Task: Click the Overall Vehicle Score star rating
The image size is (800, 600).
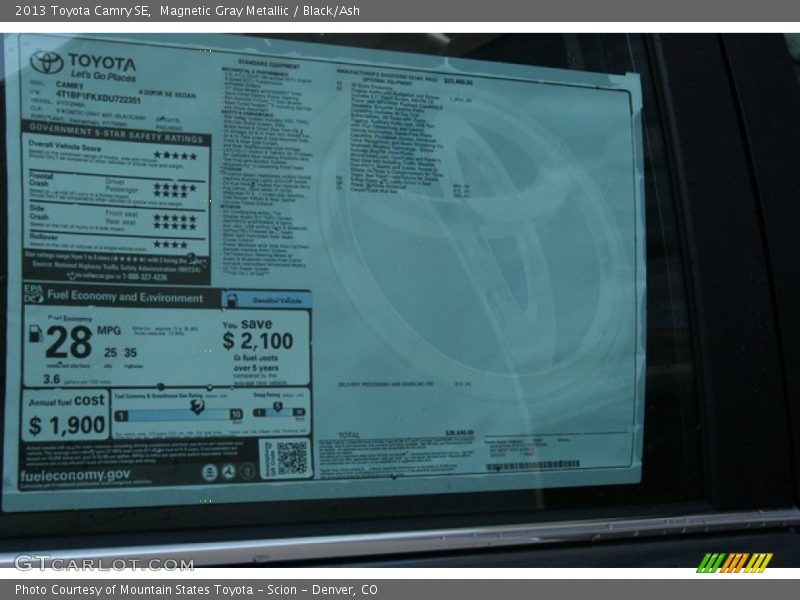Action: tap(174, 156)
